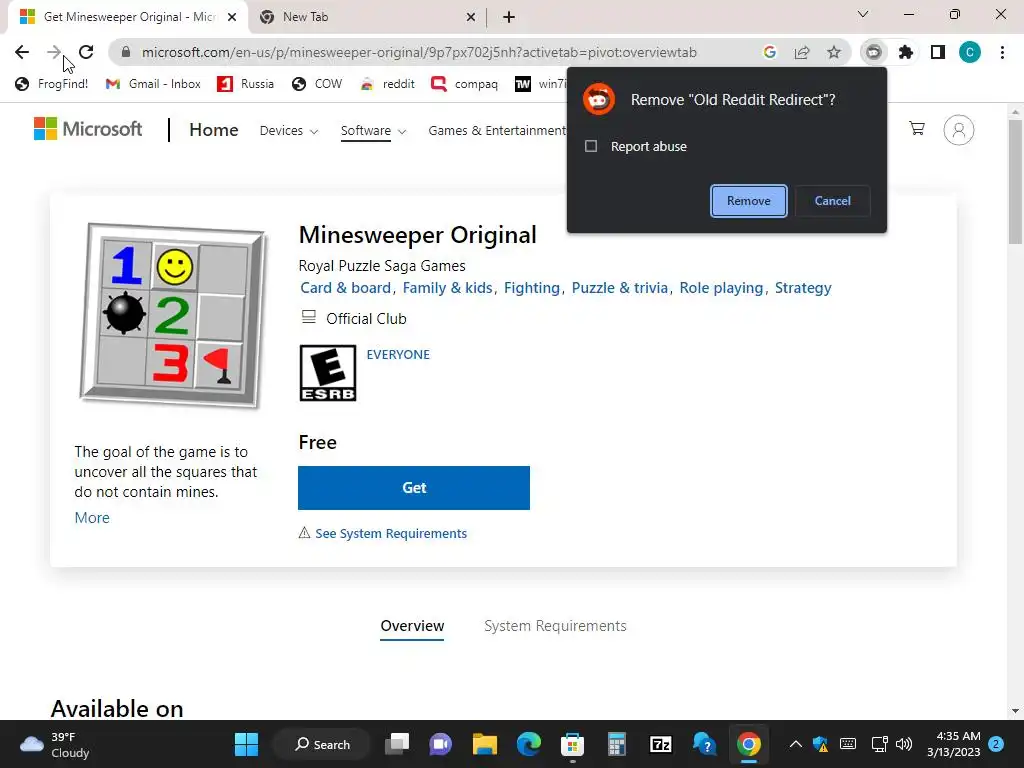Reload the current page
The height and width of the screenshot is (768, 1024).
[86, 52]
